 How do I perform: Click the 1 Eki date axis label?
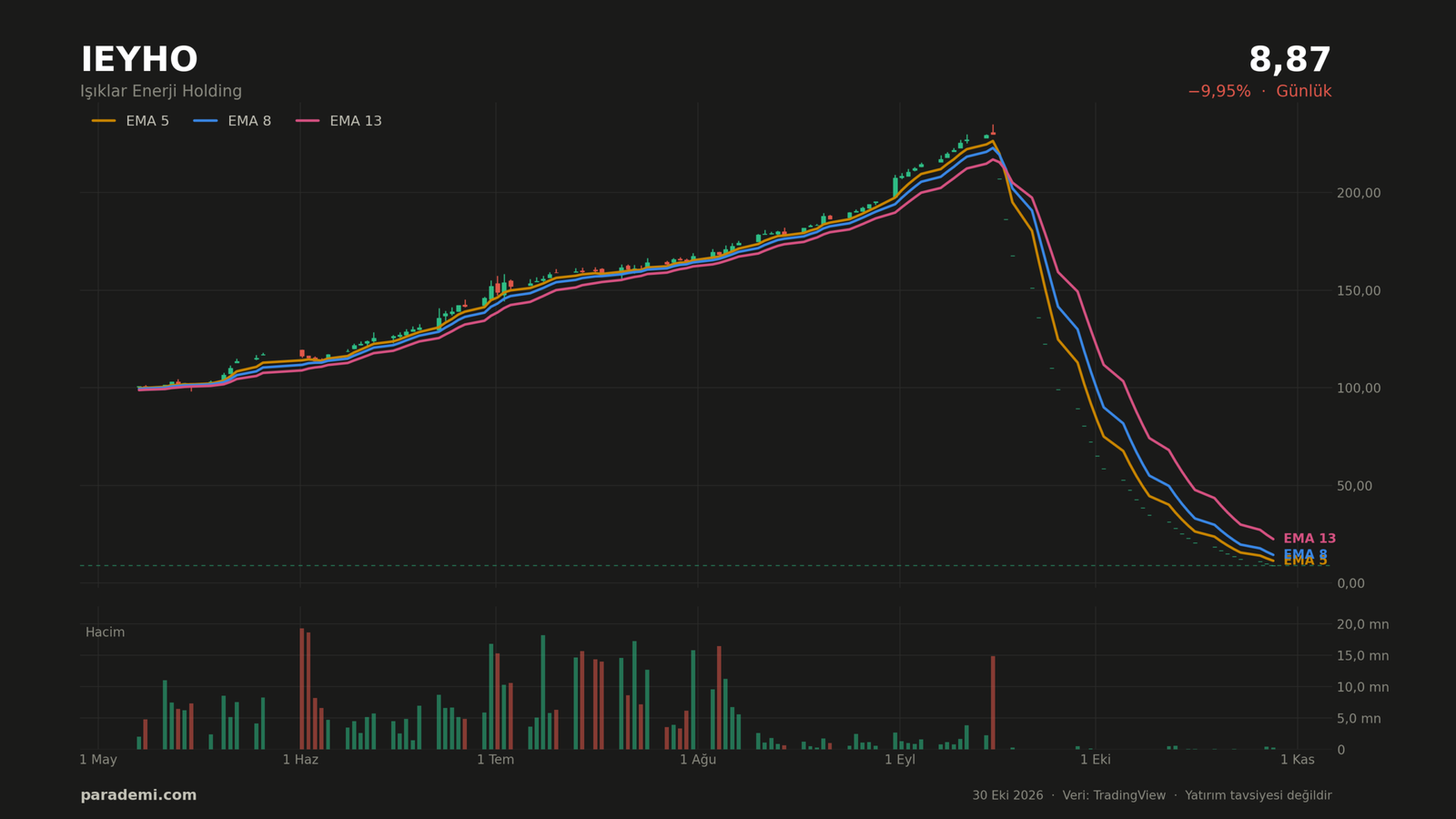1096,760
